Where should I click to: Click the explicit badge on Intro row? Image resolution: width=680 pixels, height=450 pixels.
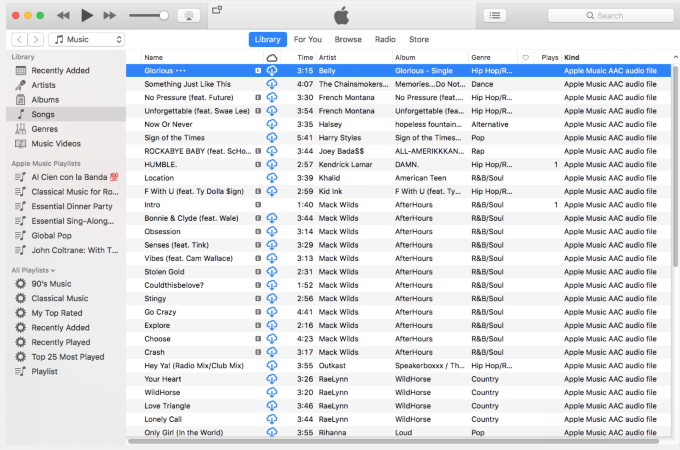click(x=258, y=205)
